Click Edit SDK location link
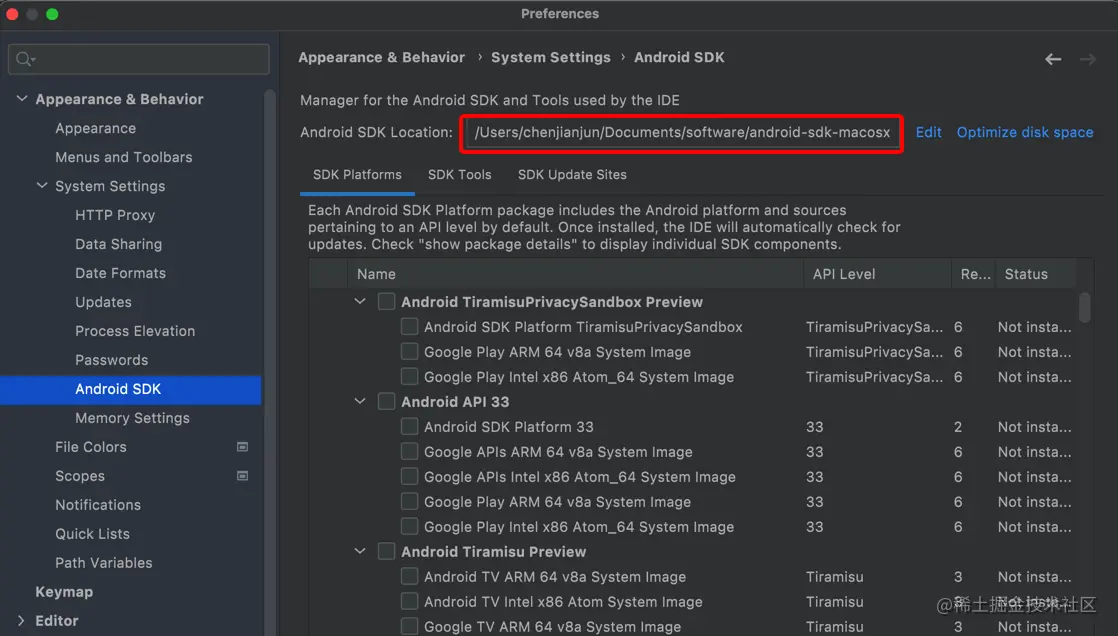The height and width of the screenshot is (636, 1118). [x=928, y=133]
